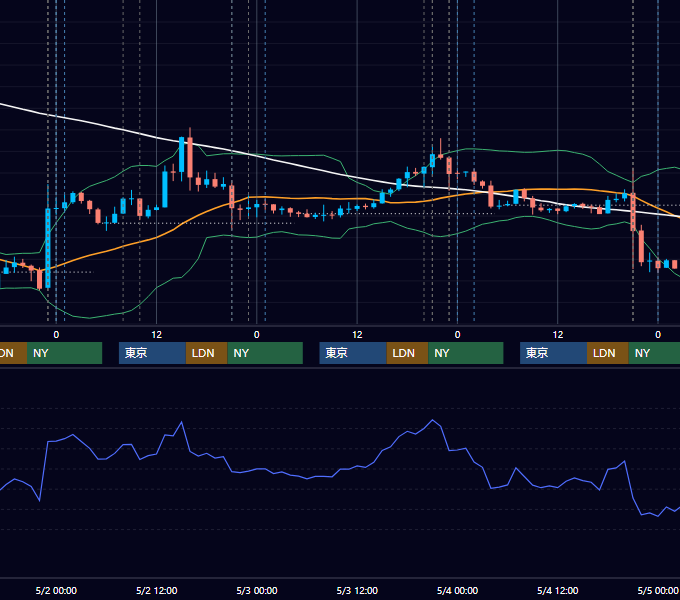Click the NY session block spanning 5/3 00:00

(265, 353)
